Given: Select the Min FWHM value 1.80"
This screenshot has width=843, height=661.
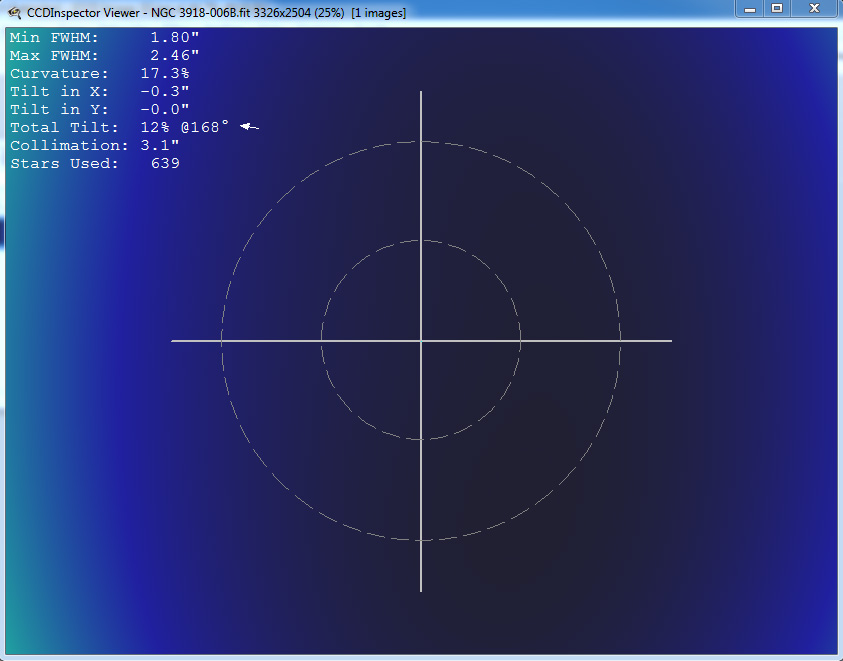Looking at the screenshot, I should (175, 38).
